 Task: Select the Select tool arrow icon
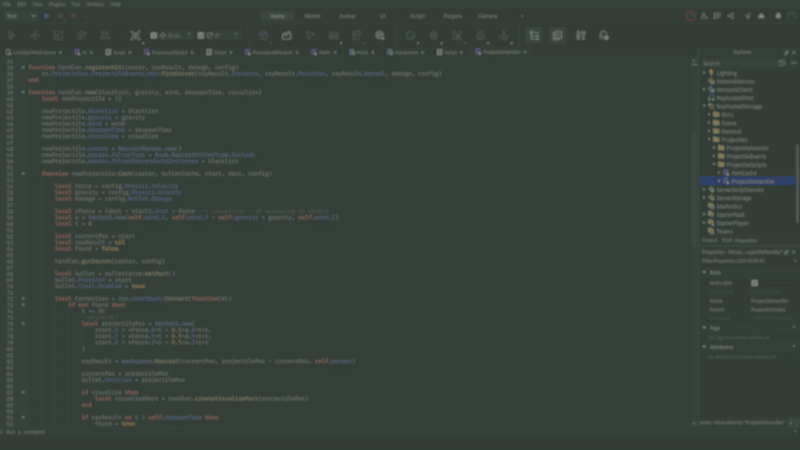[x=11, y=36]
